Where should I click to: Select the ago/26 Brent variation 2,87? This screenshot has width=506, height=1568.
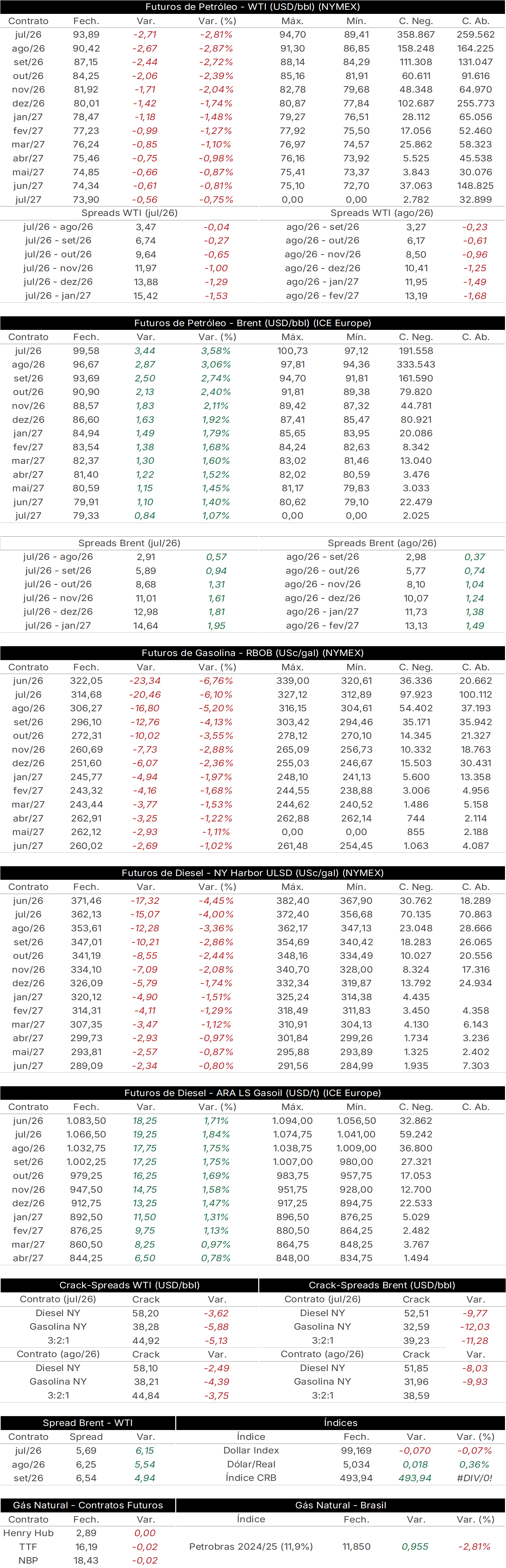click(x=145, y=364)
